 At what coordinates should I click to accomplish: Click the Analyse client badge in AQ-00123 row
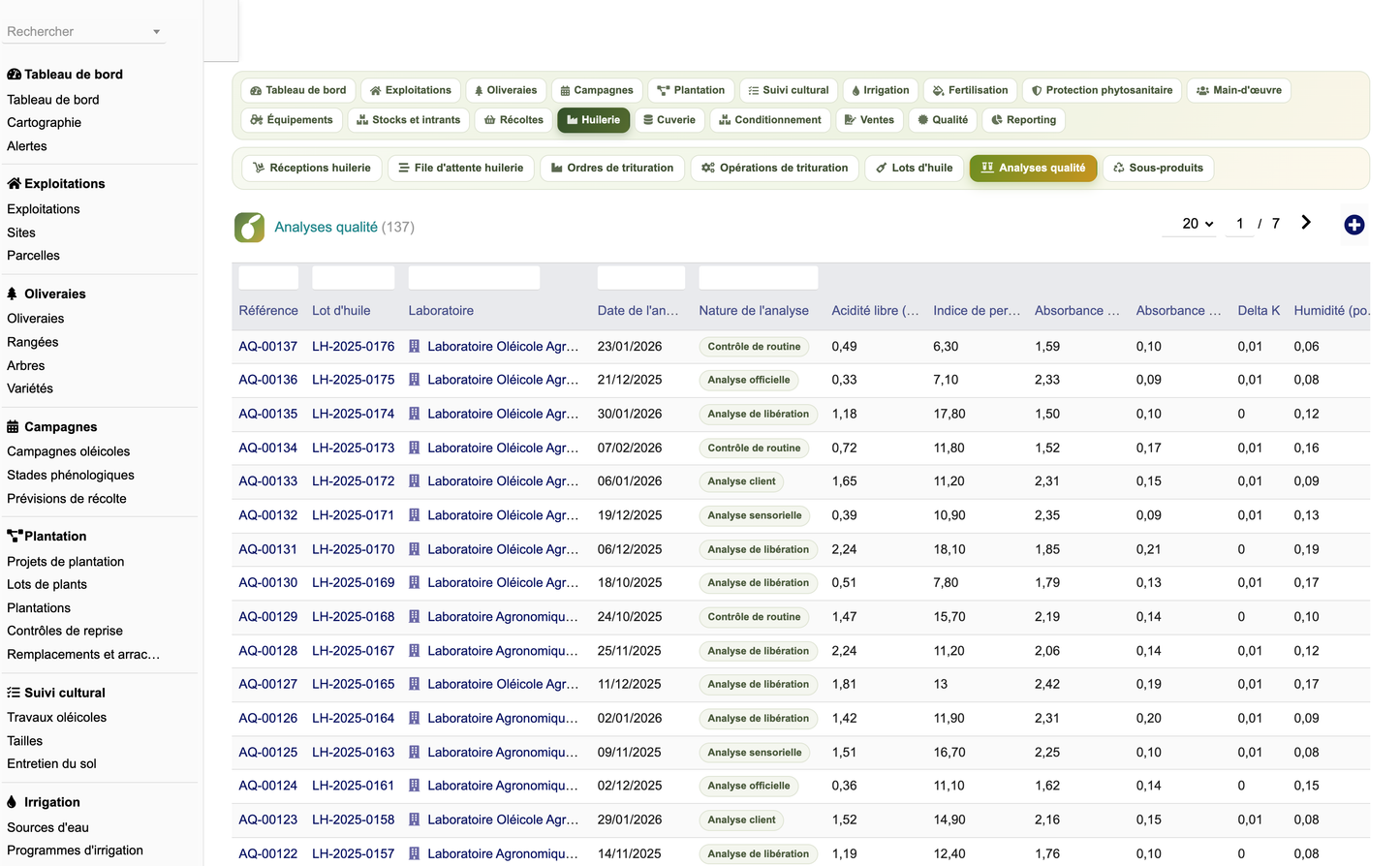[x=742, y=820]
